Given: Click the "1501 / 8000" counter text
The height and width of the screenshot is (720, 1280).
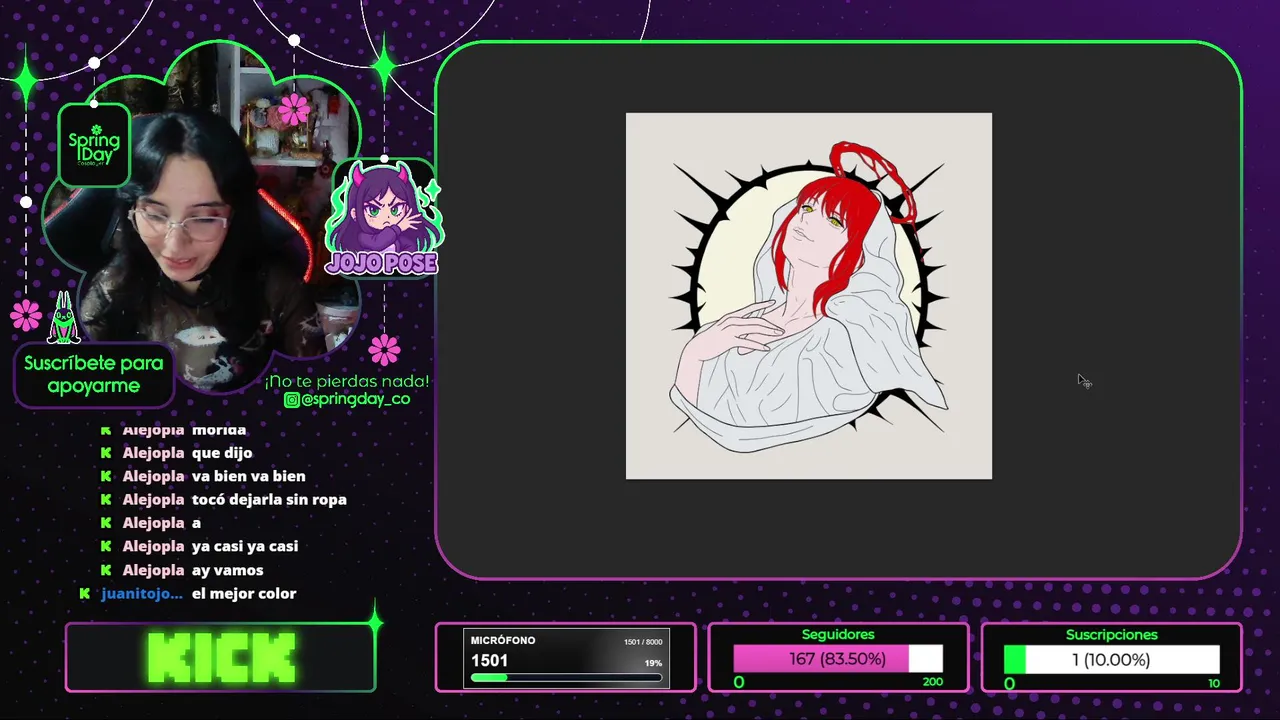Looking at the screenshot, I should click(643, 642).
